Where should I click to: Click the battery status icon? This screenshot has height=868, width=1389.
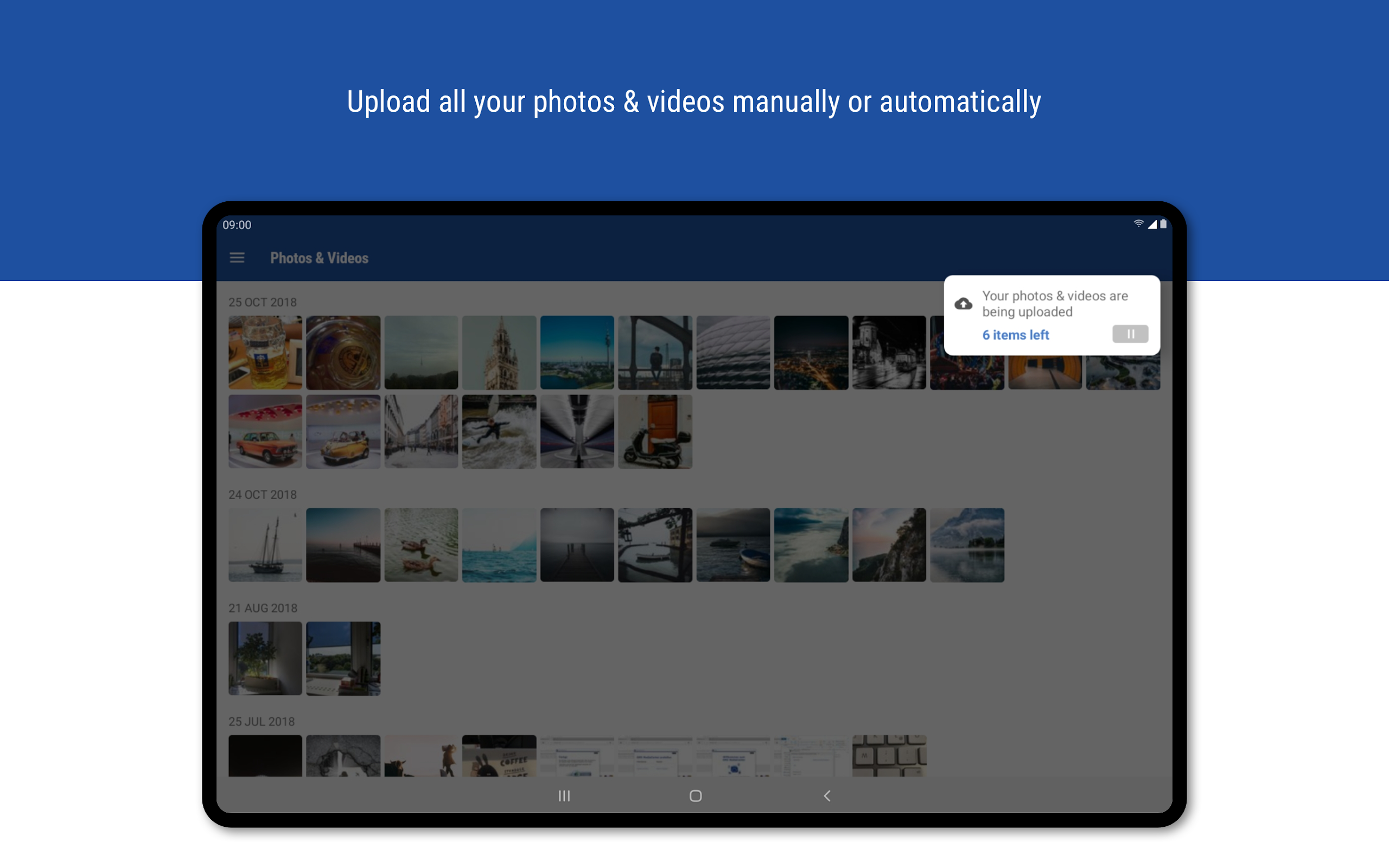[1163, 224]
